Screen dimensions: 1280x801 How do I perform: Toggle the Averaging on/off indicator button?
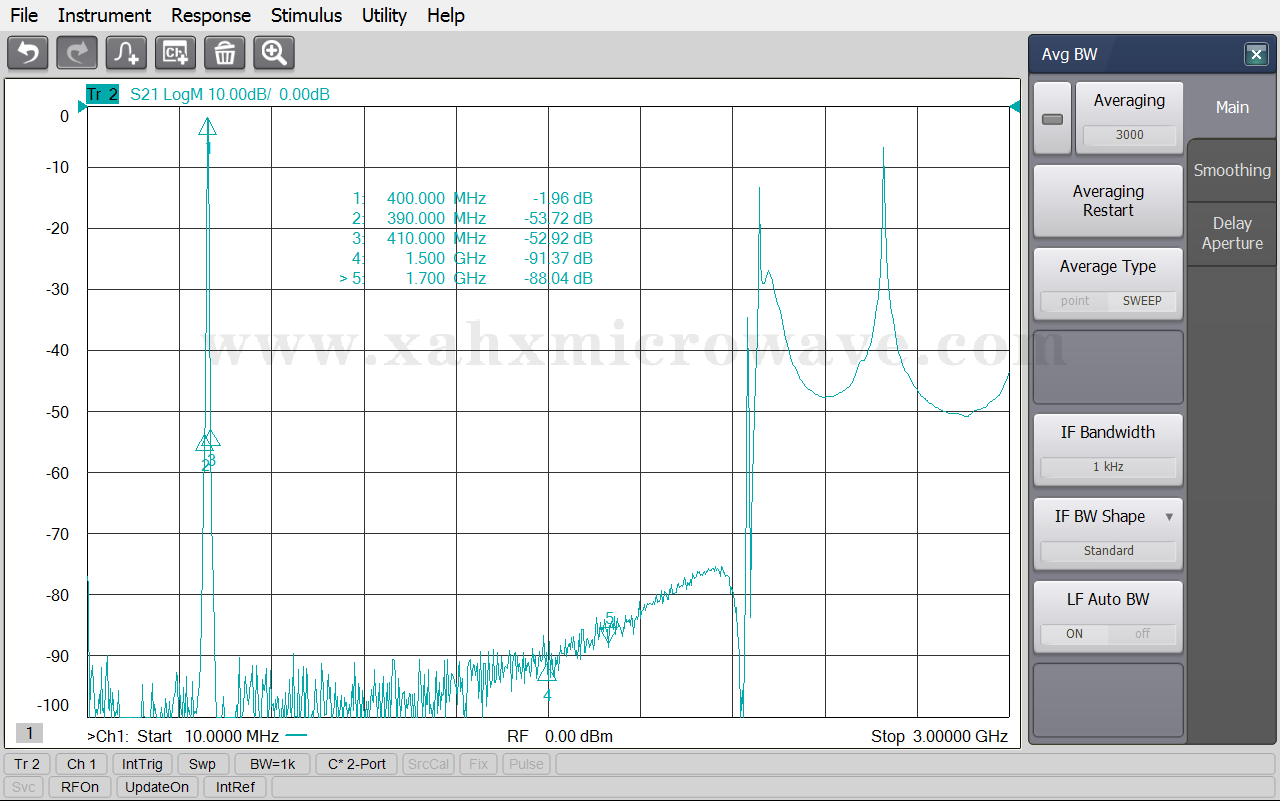click(1052, 119)
